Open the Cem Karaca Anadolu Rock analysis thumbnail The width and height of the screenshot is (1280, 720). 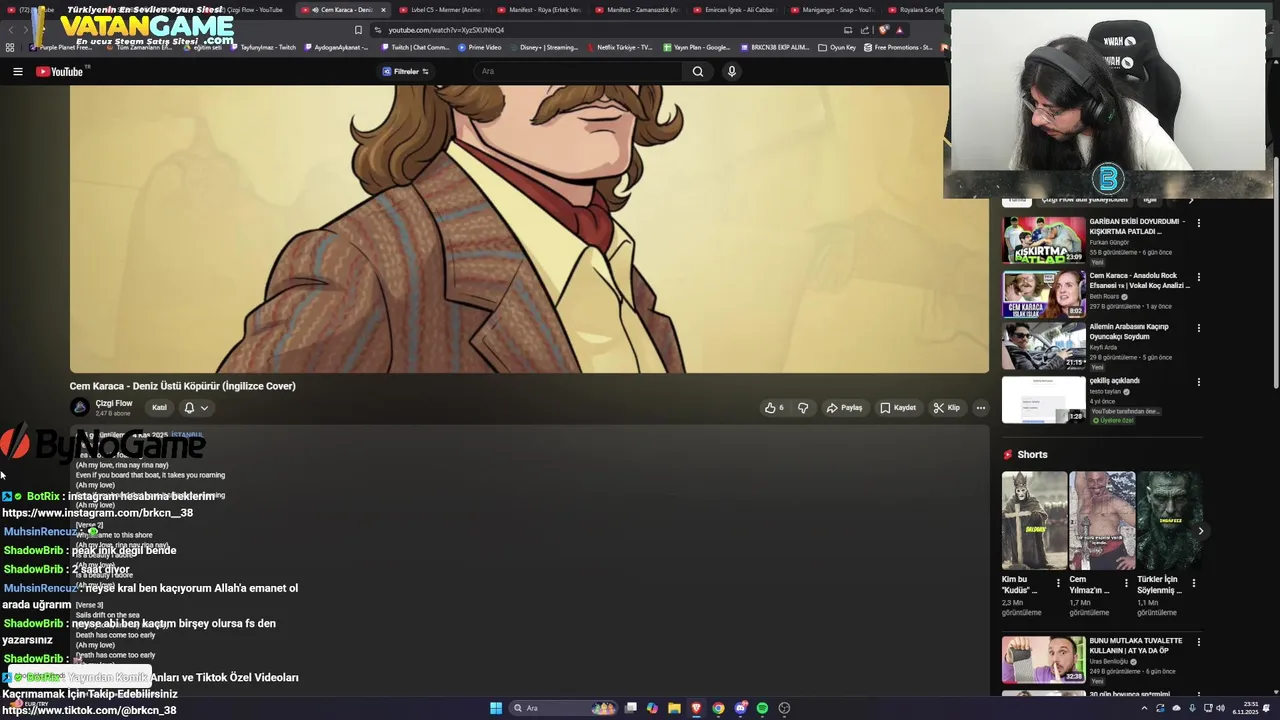(1044, 294)
